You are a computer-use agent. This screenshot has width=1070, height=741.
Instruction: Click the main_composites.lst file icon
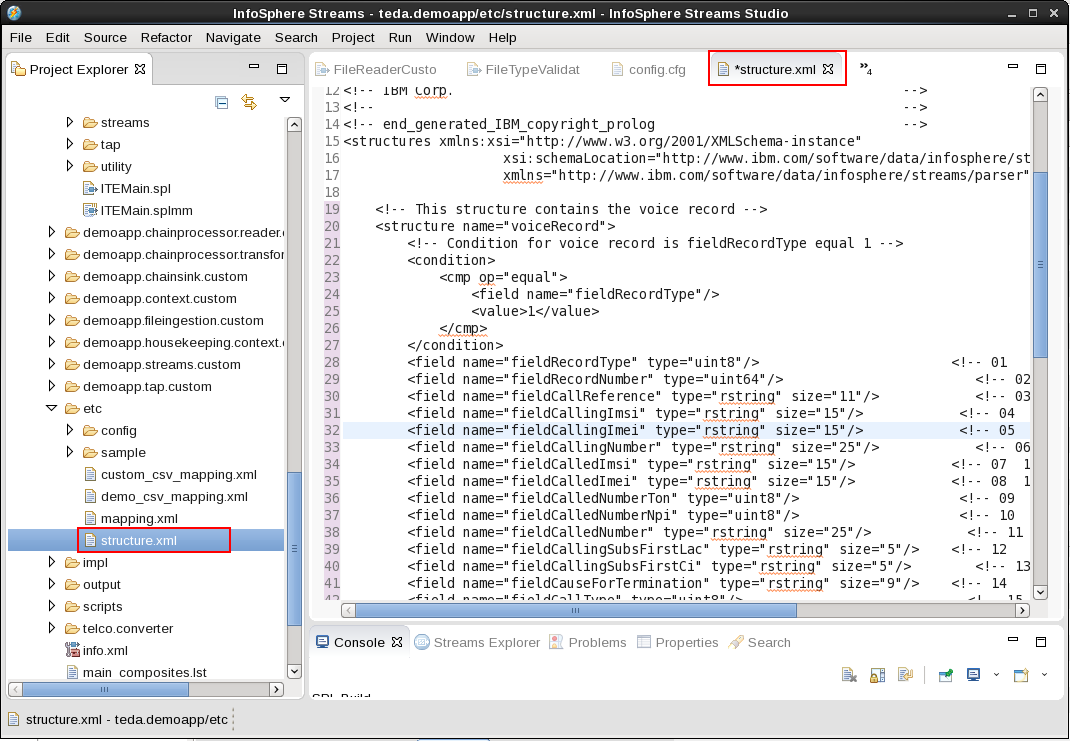(x=72, y=672)
